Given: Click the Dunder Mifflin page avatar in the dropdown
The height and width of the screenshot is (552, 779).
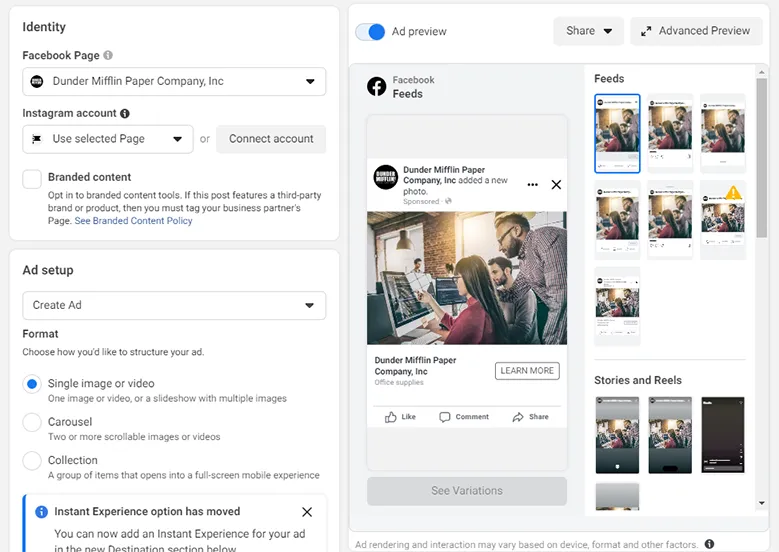Looking at the screenshot, I should [x=37, y=81].
